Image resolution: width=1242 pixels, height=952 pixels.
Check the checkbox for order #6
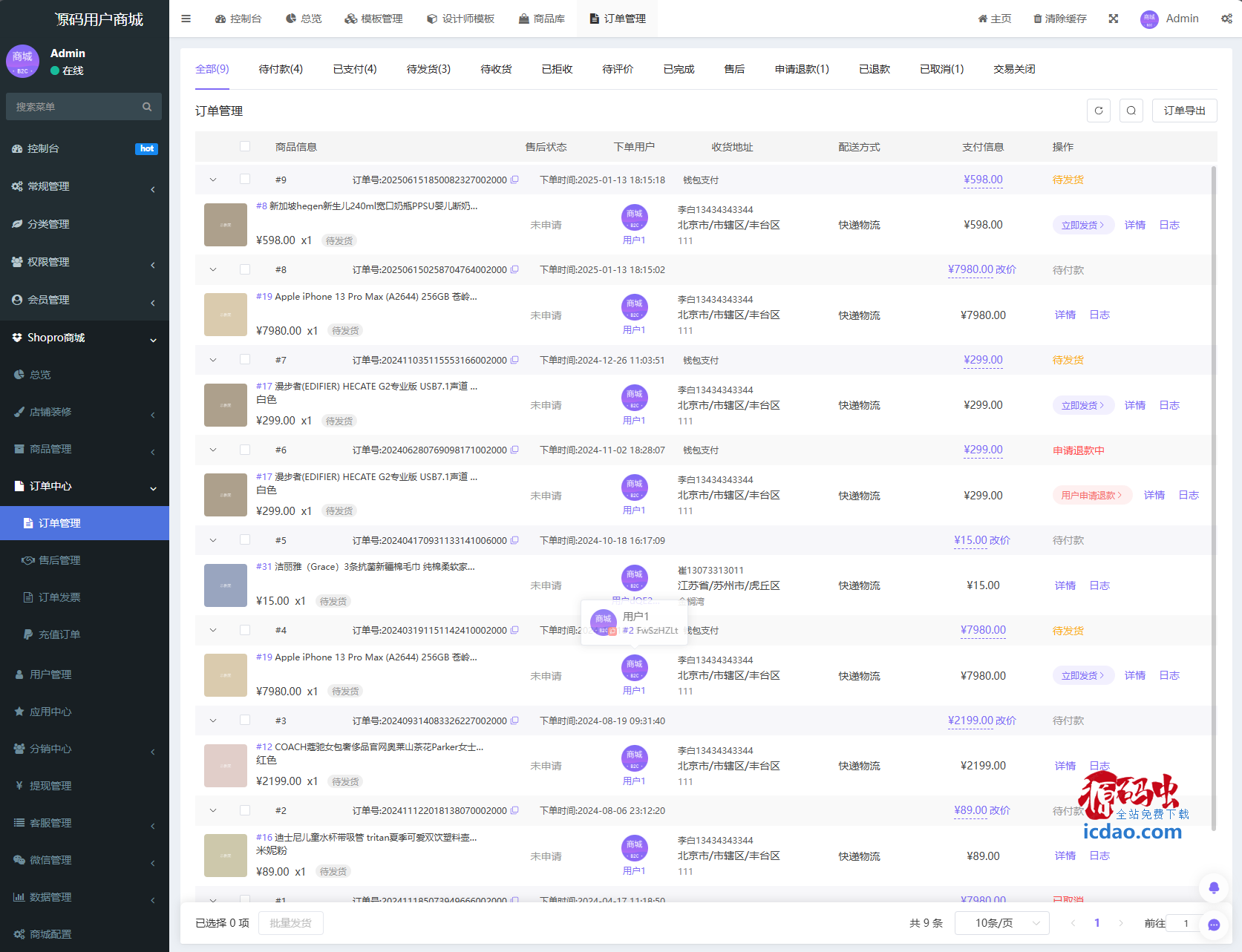click(x=245, y=450)
